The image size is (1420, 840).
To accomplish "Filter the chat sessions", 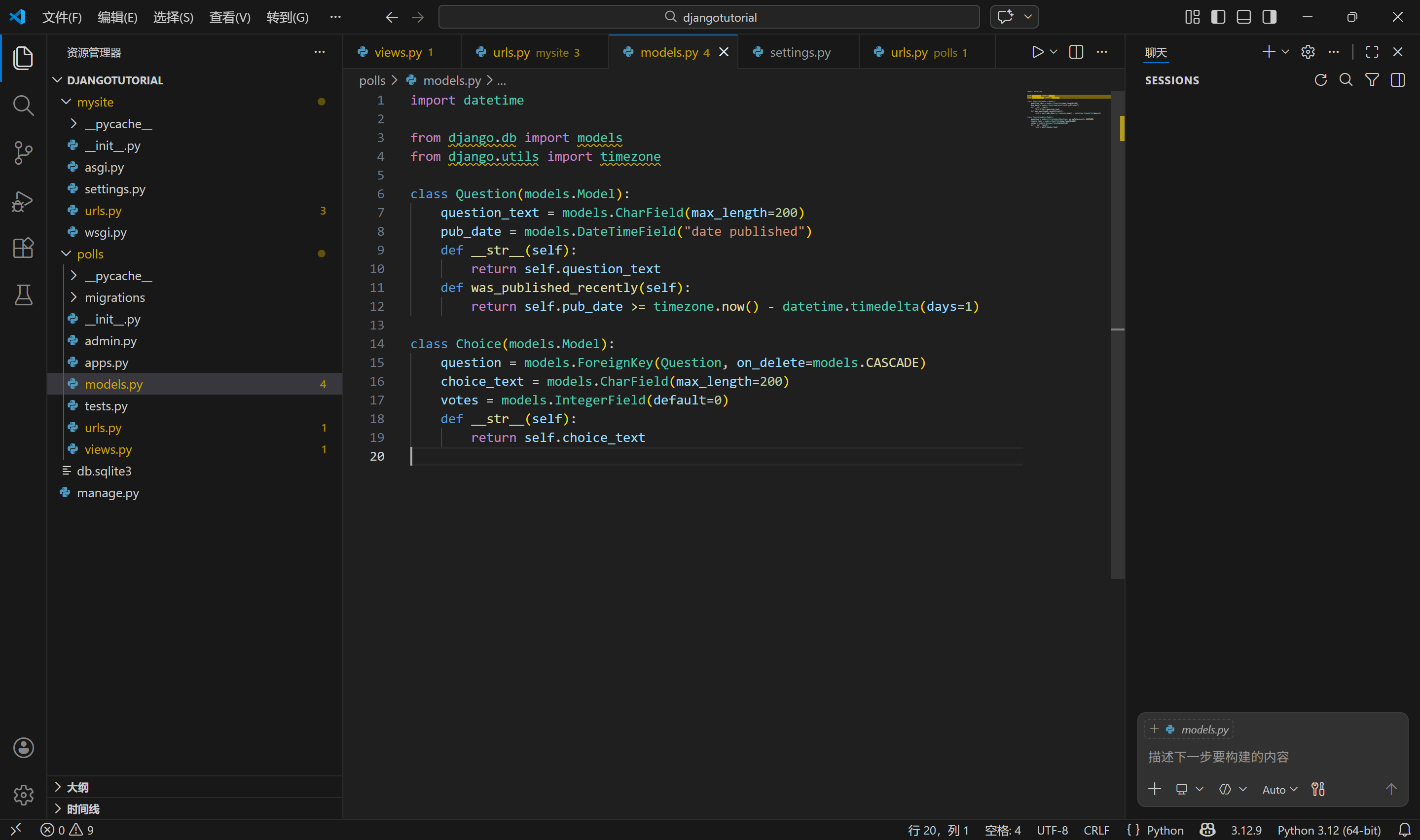I will coord(1372,80).
